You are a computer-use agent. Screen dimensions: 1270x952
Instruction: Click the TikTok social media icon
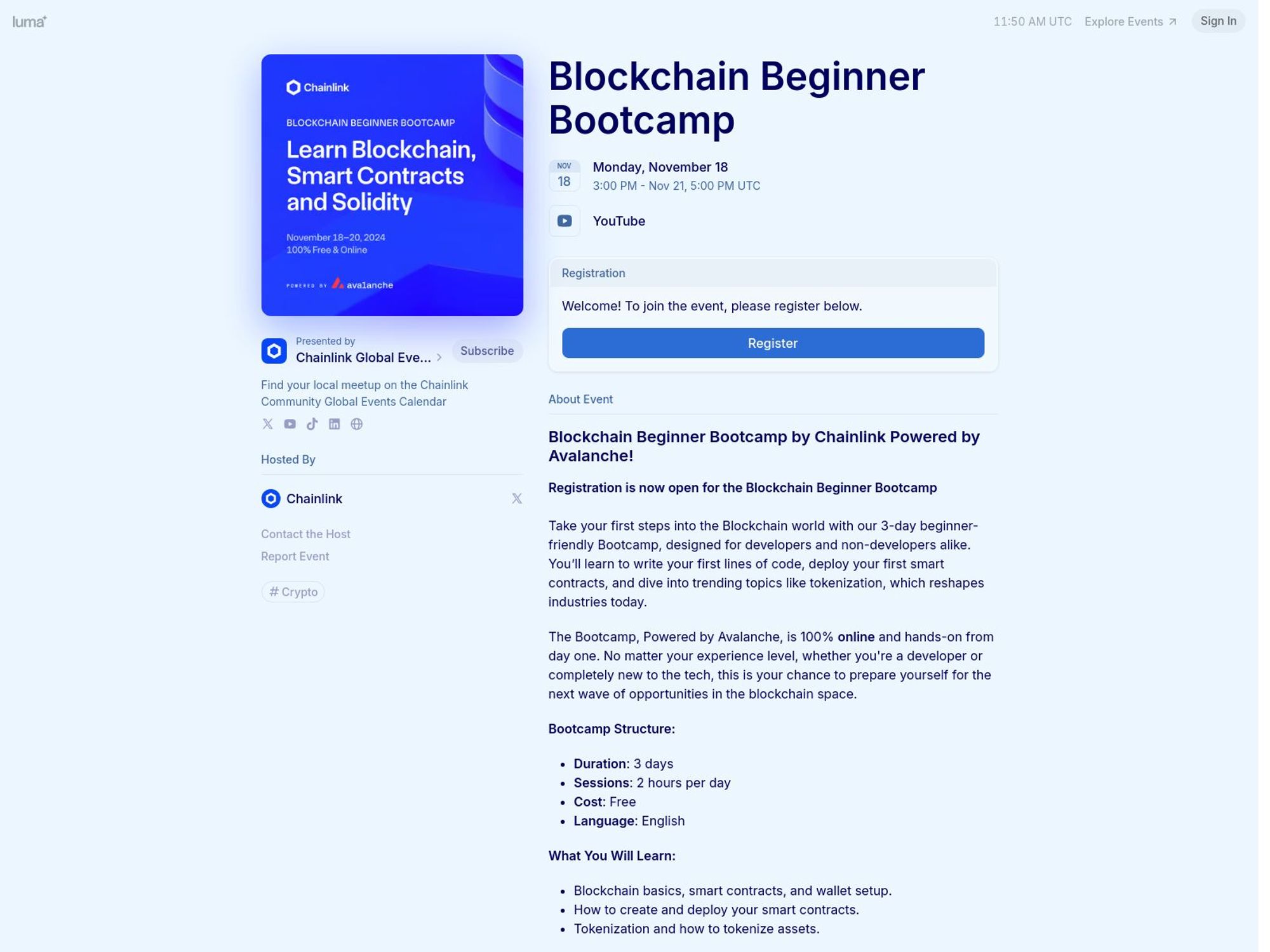pyautogui.click(x=311, y=424)
